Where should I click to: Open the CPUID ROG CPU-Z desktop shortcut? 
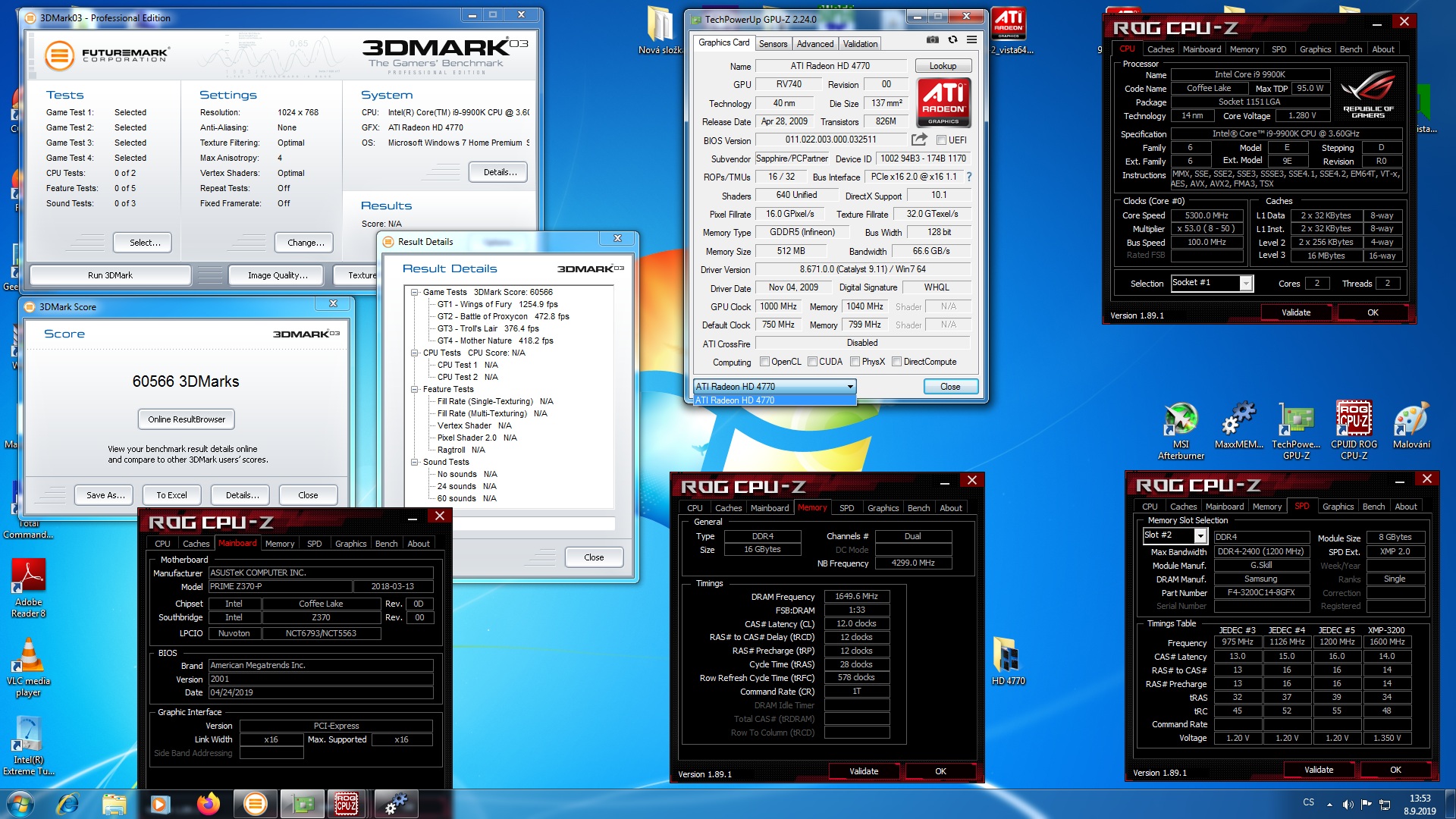(x=1354, y=430)
